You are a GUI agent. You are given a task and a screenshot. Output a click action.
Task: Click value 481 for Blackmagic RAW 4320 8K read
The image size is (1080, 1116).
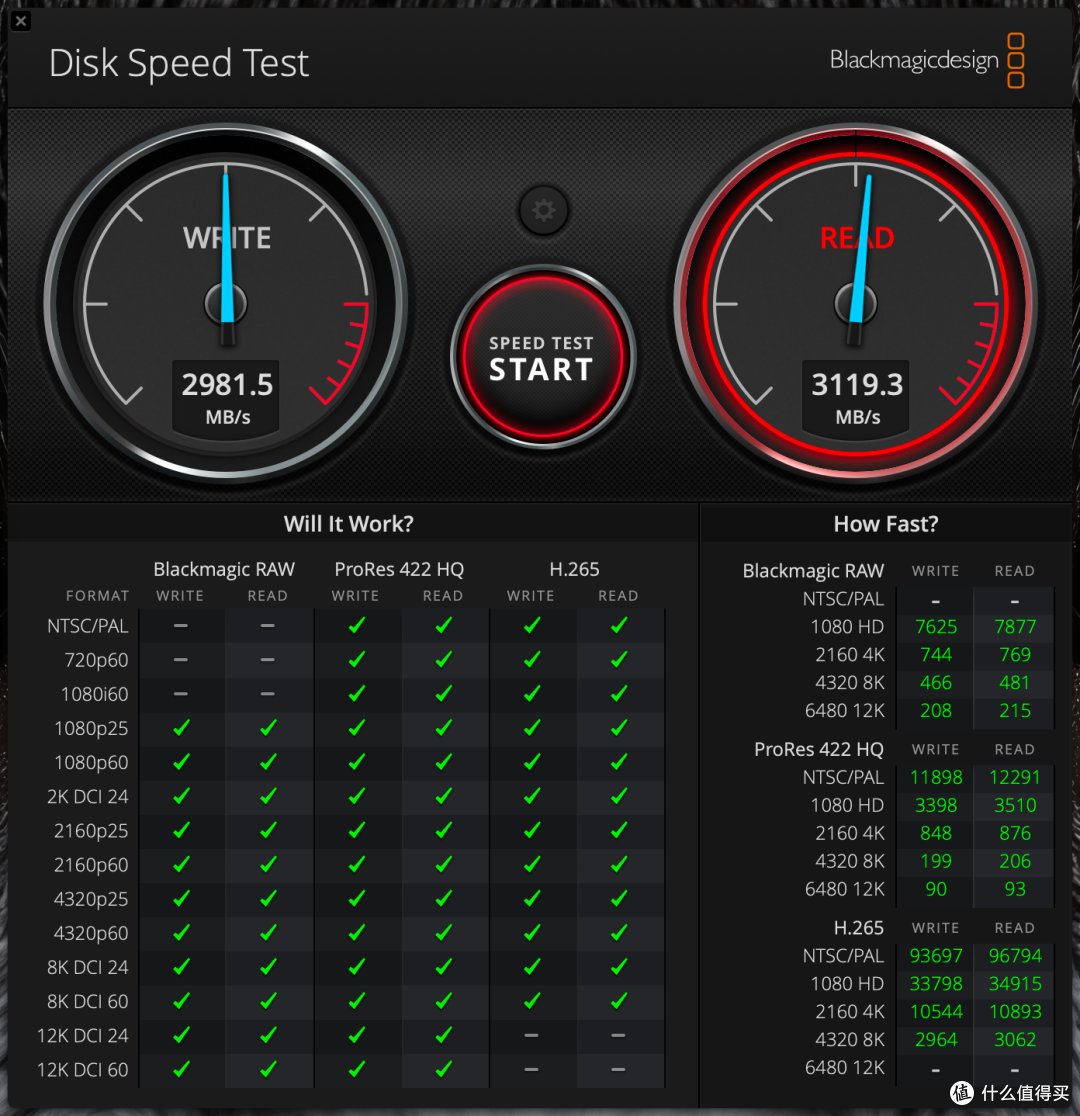click(1015, 683)
